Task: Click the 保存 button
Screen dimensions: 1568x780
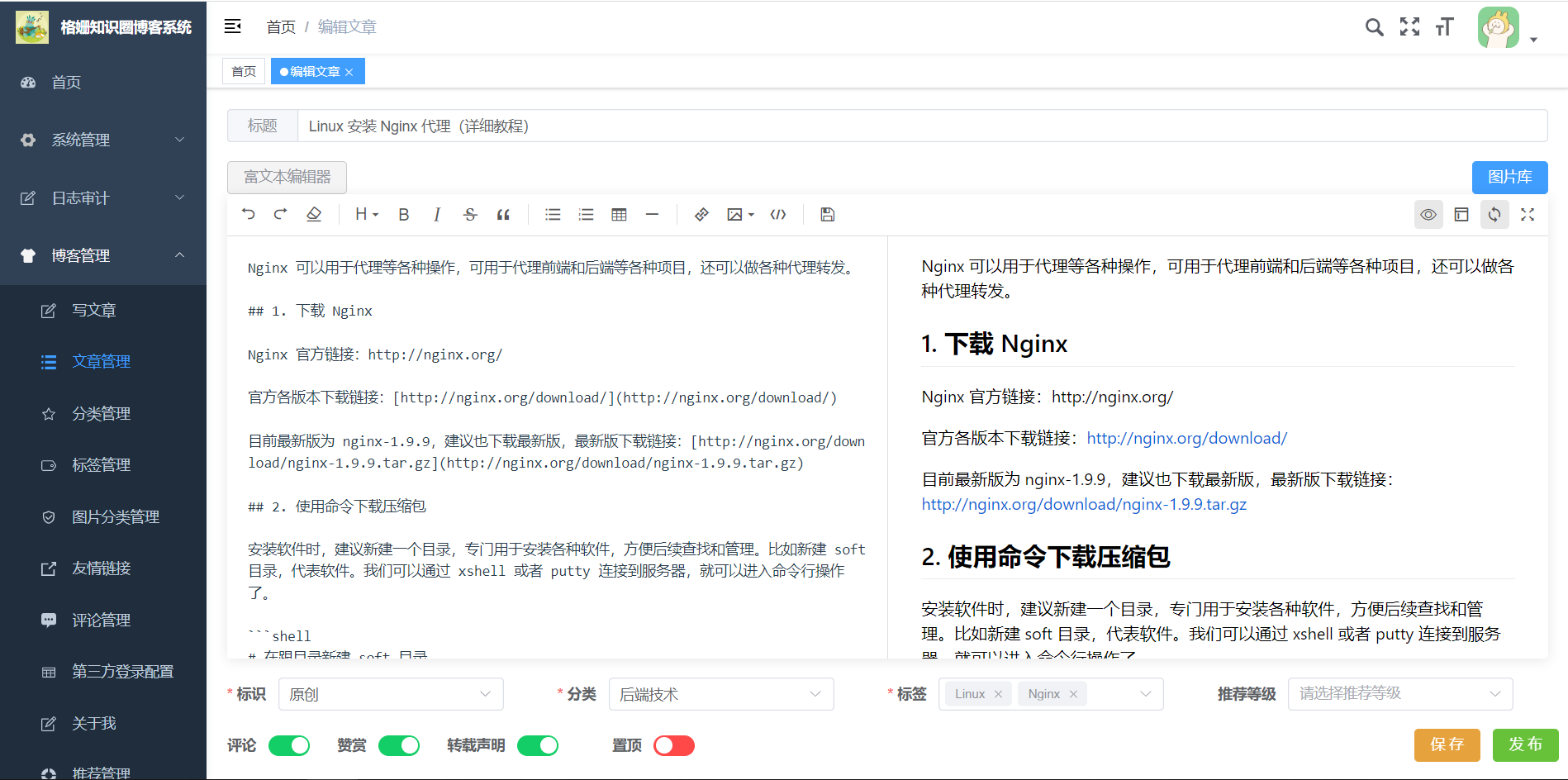Action: click(1447, 744)
